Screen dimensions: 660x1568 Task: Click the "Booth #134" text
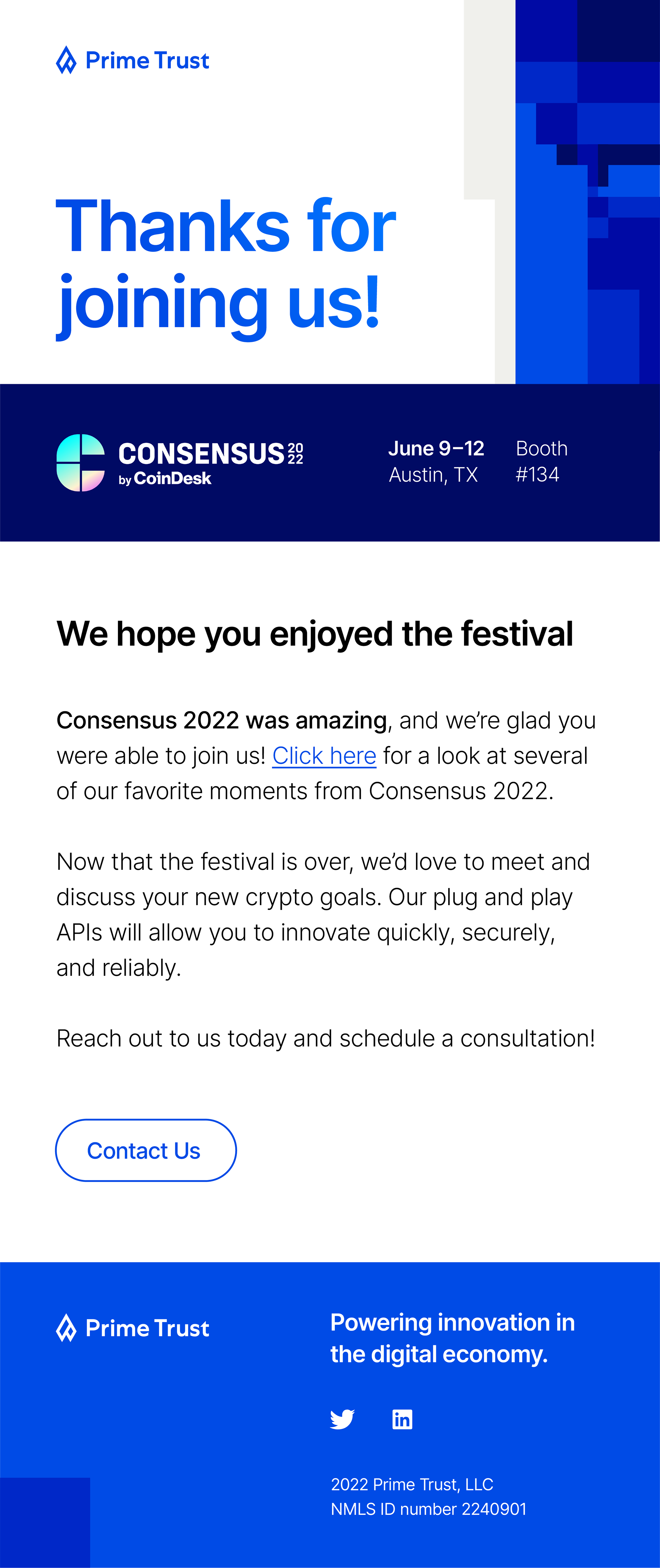[x=541, y=461]
